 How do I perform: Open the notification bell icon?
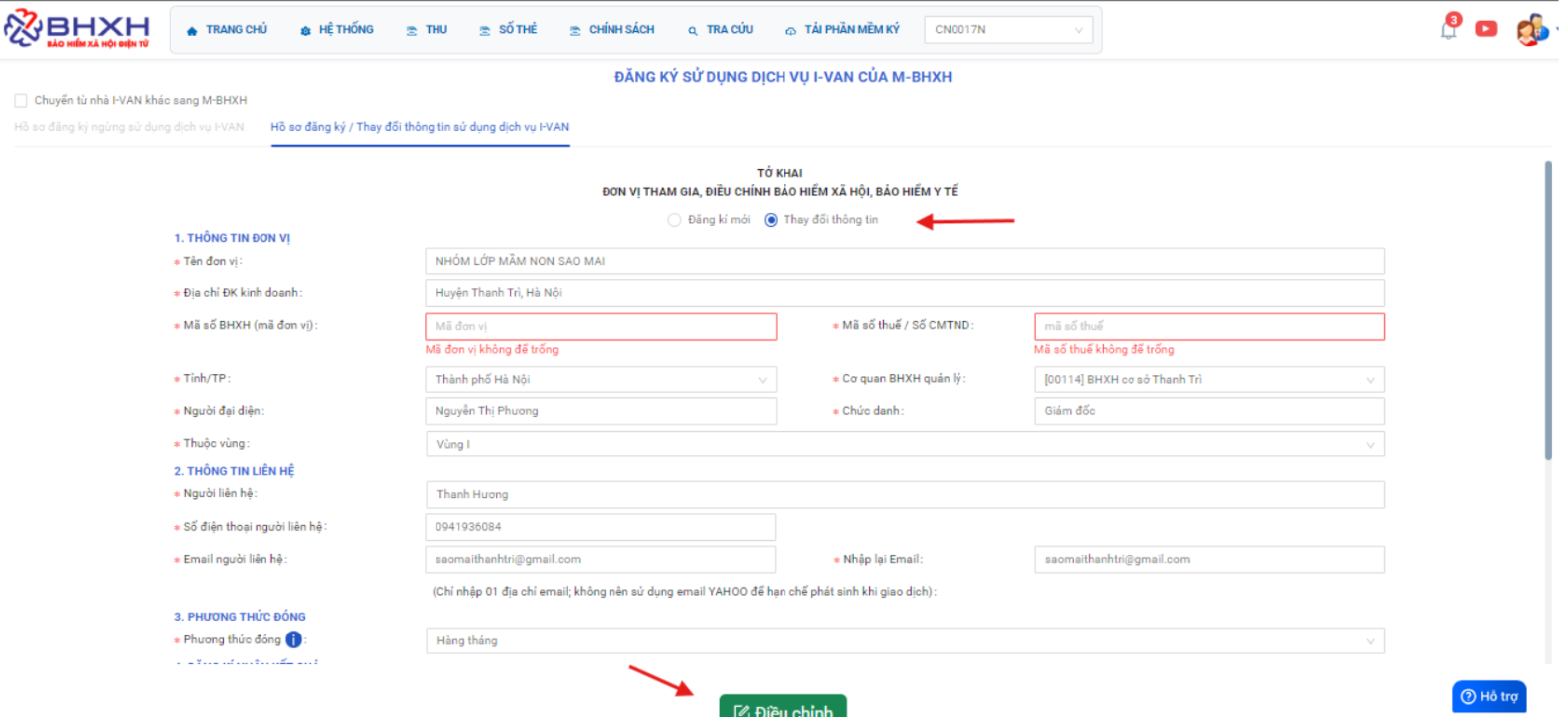(x=1448, y=28)
